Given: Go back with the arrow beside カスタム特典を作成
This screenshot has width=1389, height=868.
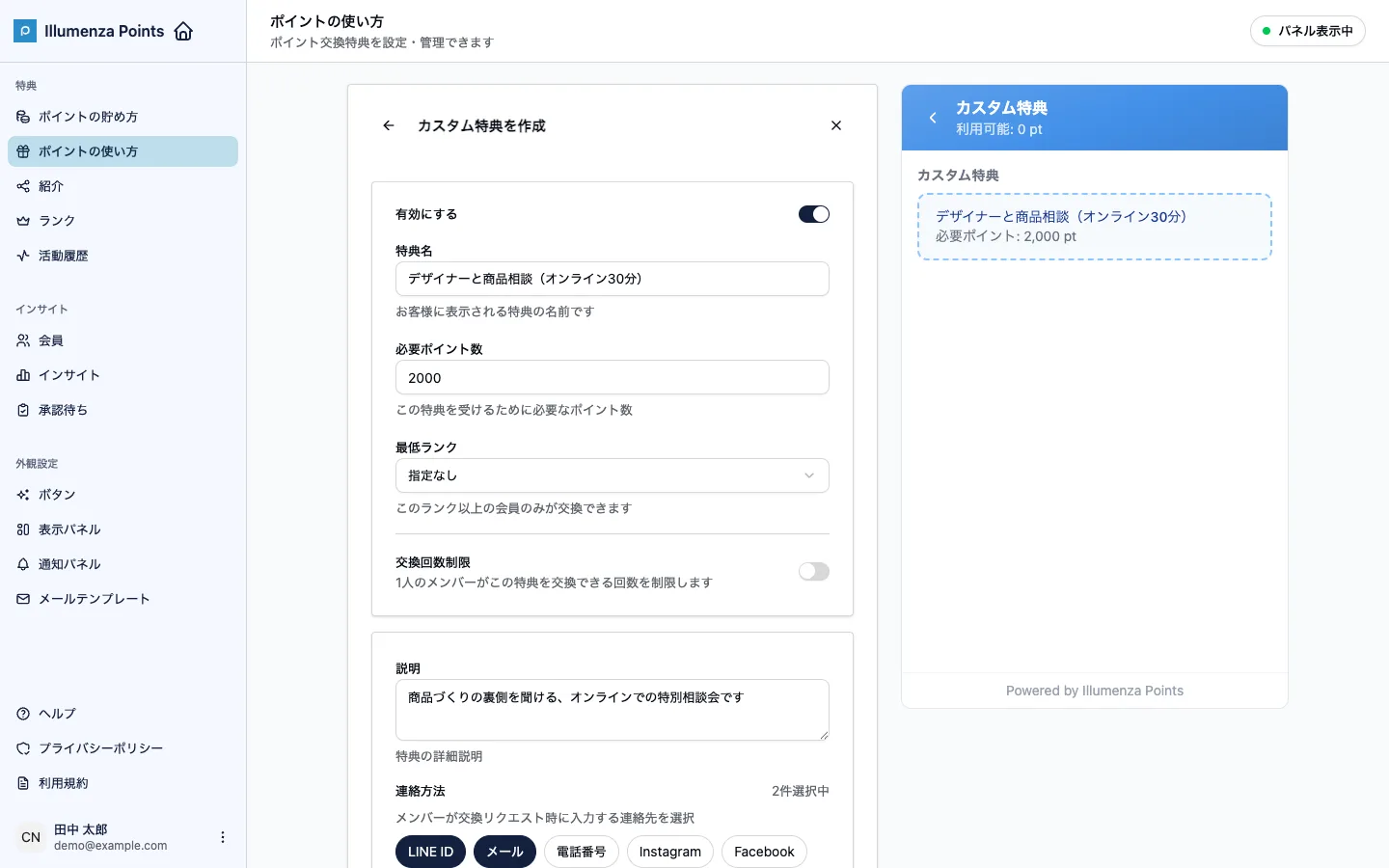Looking at the screenshot, I should 389,125.
